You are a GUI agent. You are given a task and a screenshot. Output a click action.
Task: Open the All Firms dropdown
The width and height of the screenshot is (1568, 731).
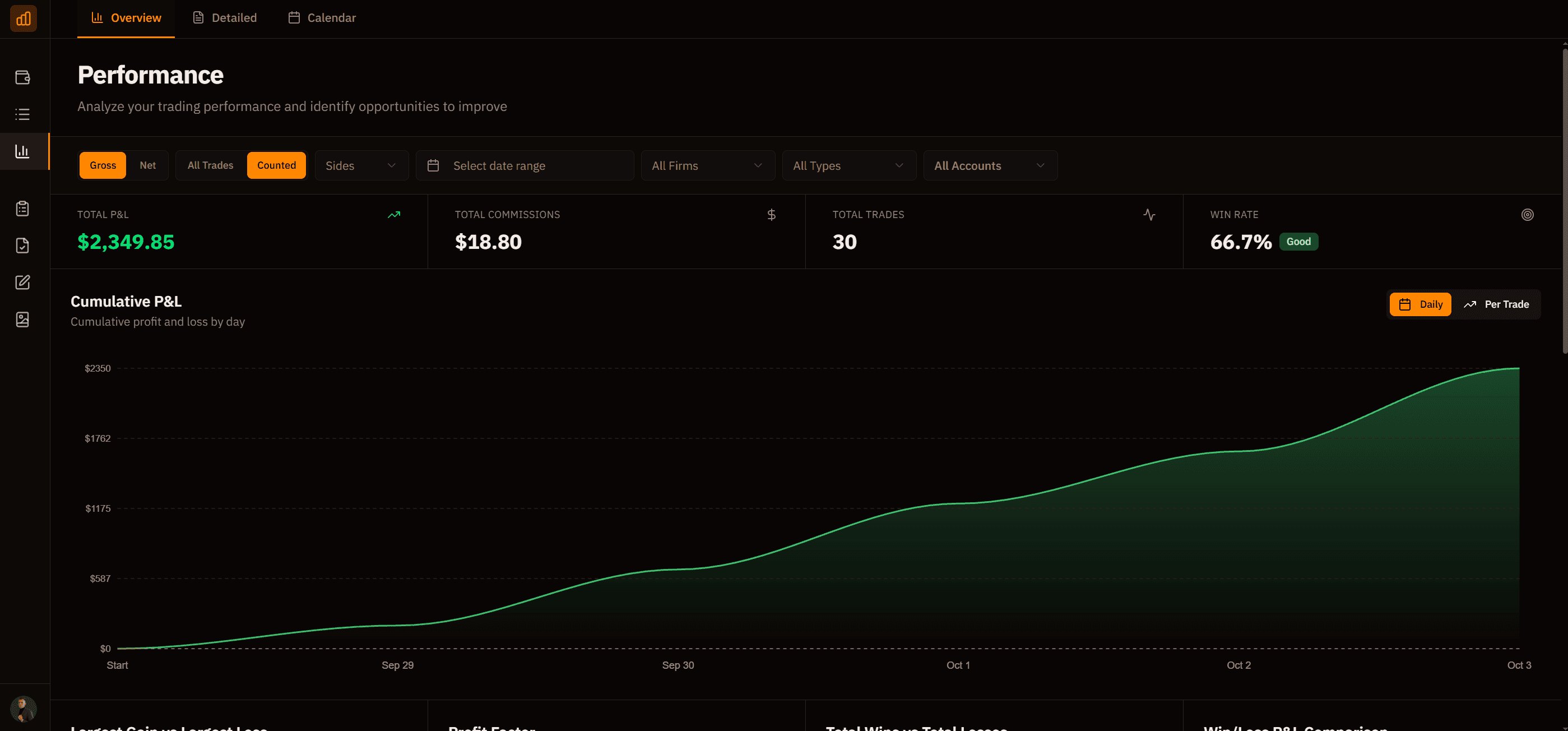(707, 165)
